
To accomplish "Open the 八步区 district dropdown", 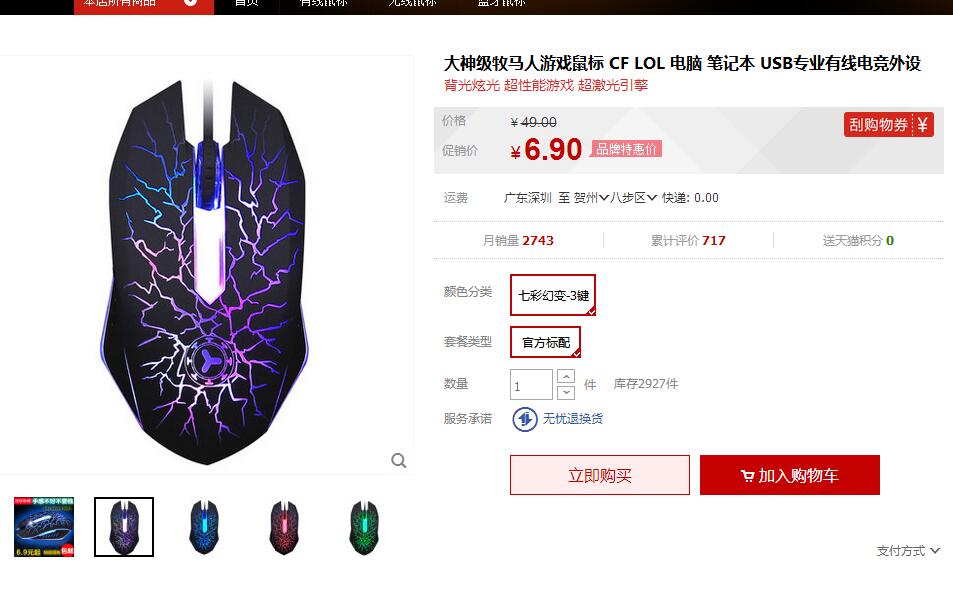I will tap(633, 198).
